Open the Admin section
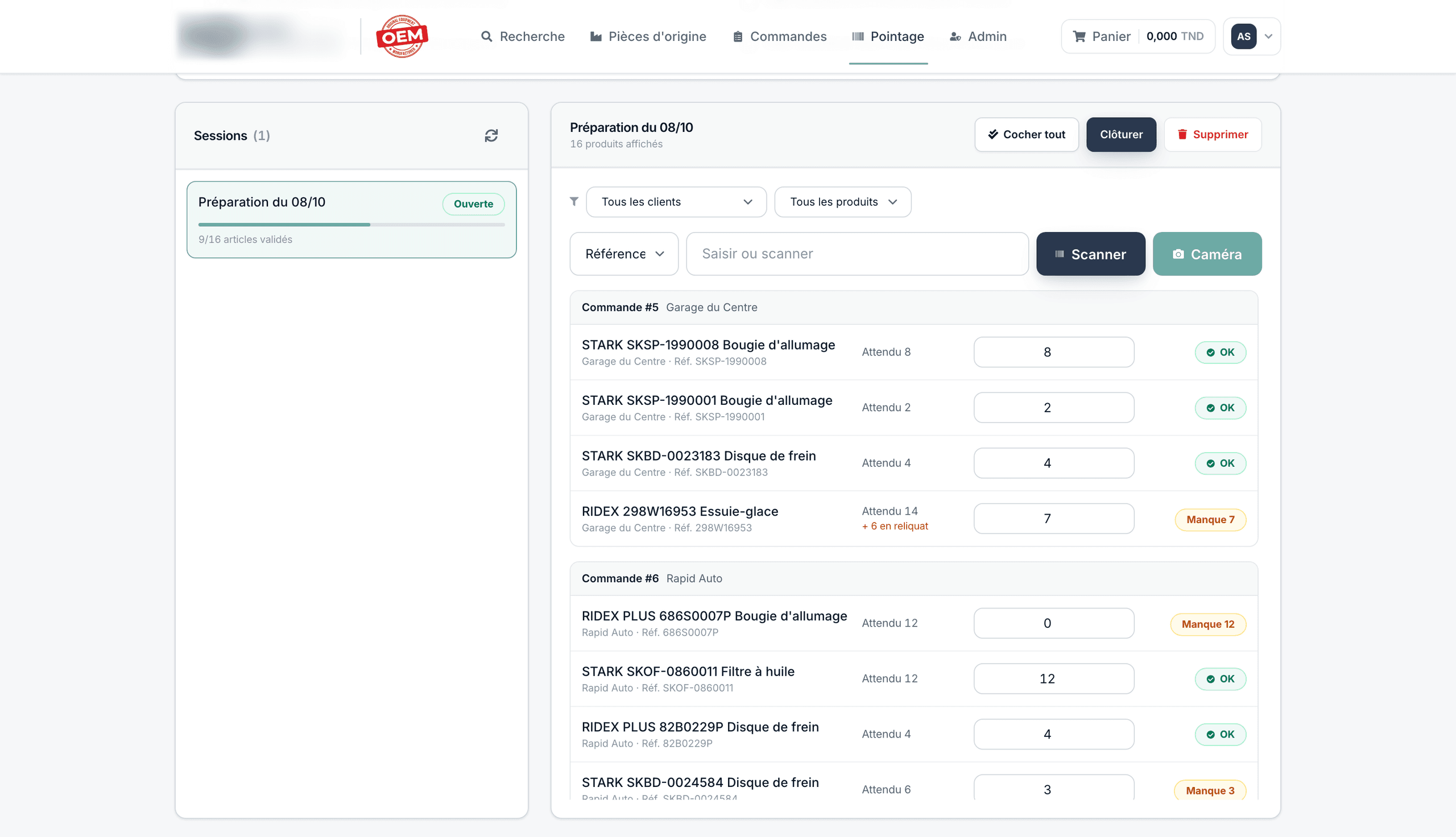The image size is (1456, 837). pyautogui.click(x=978, y=36)
